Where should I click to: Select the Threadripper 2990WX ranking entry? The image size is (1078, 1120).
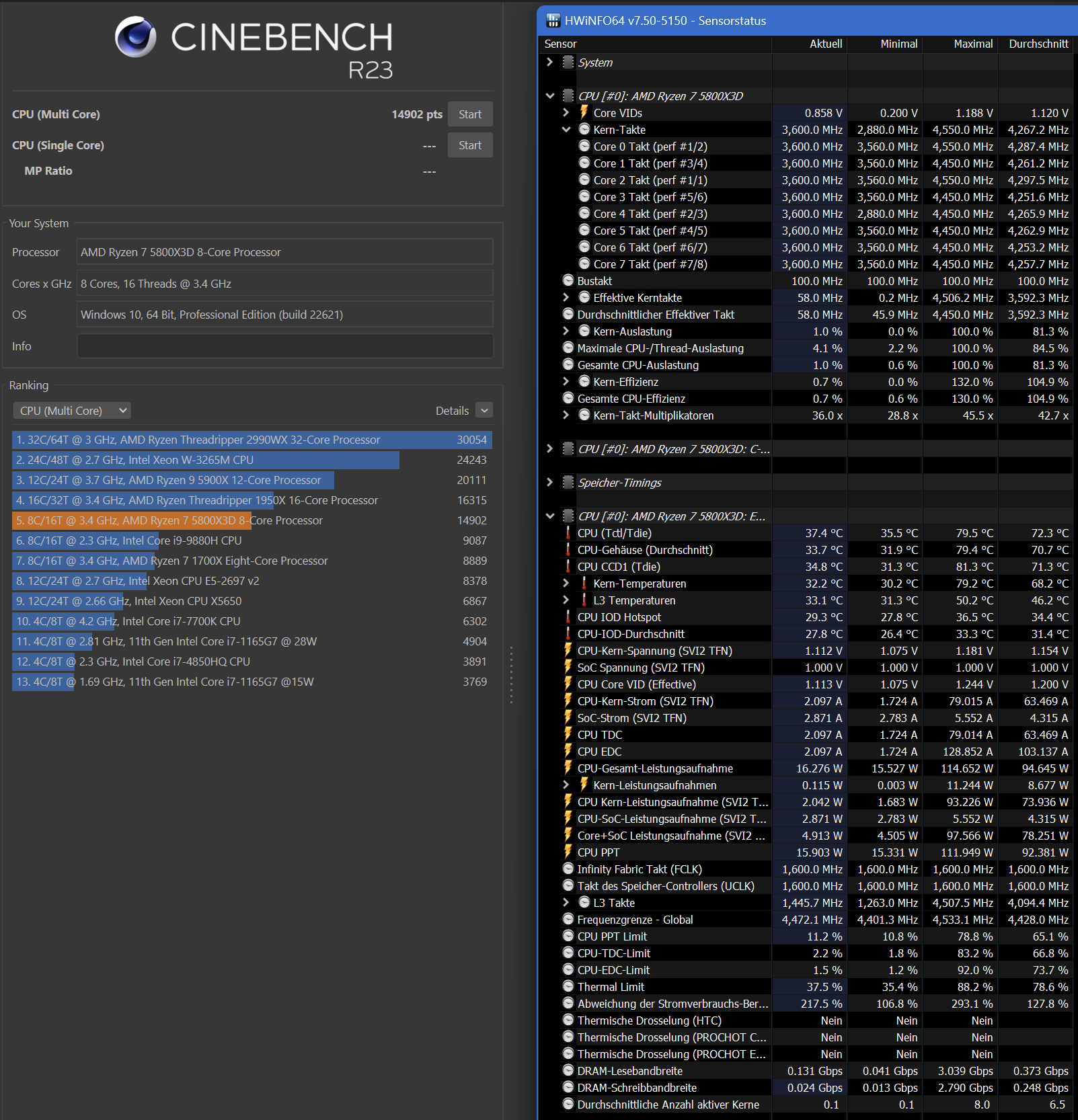(252, 440)
